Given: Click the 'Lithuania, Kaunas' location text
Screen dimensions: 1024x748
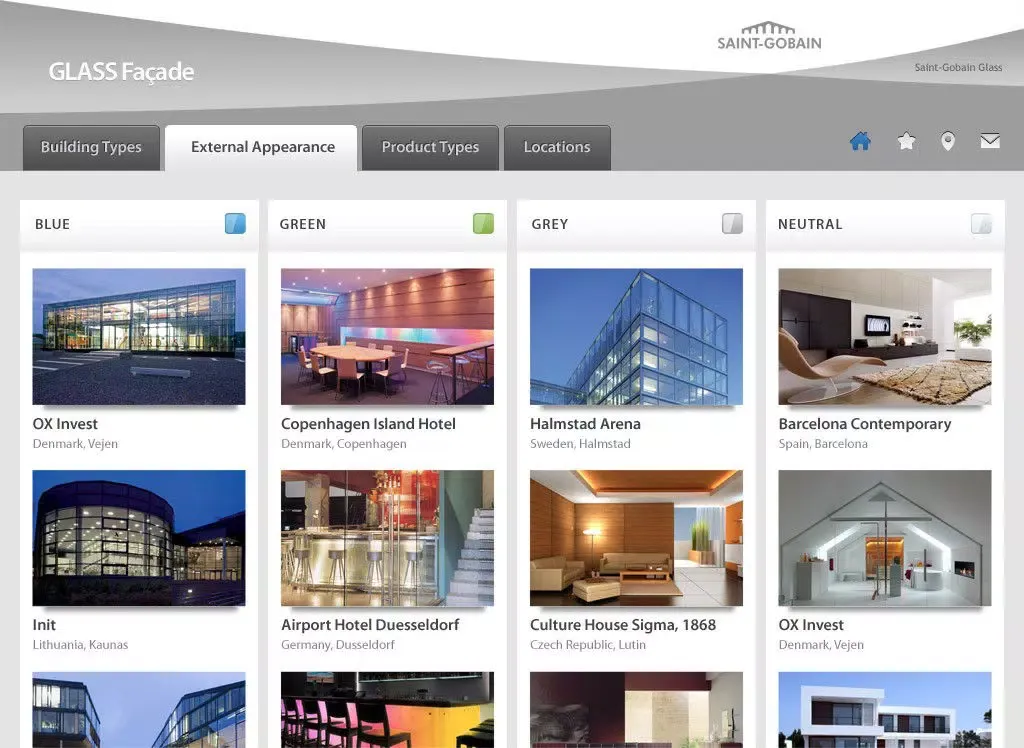Looking at the screenshot, I should (x=80, y=645).
